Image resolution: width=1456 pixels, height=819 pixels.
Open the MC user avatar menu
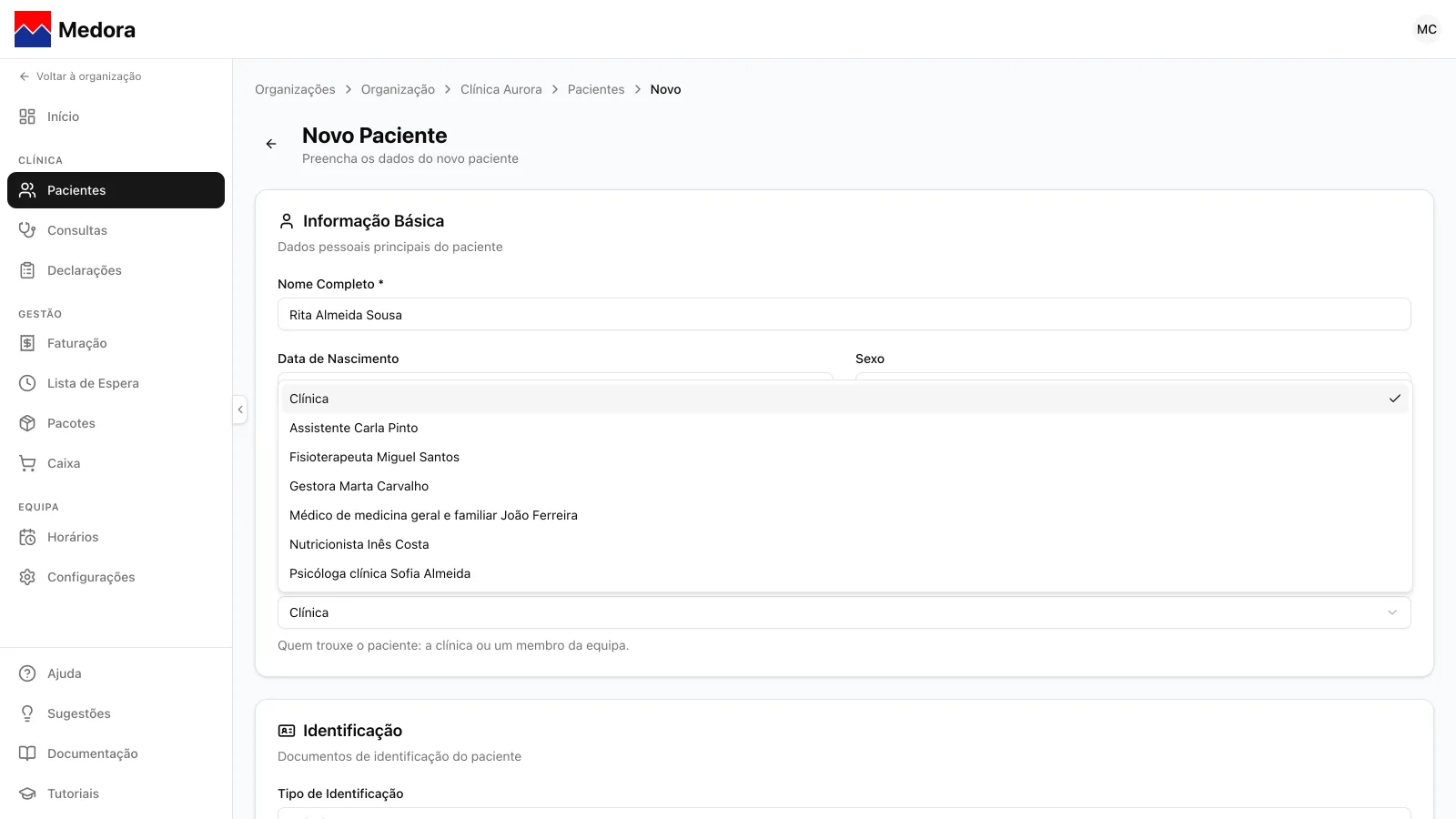tap(1427, 29)
